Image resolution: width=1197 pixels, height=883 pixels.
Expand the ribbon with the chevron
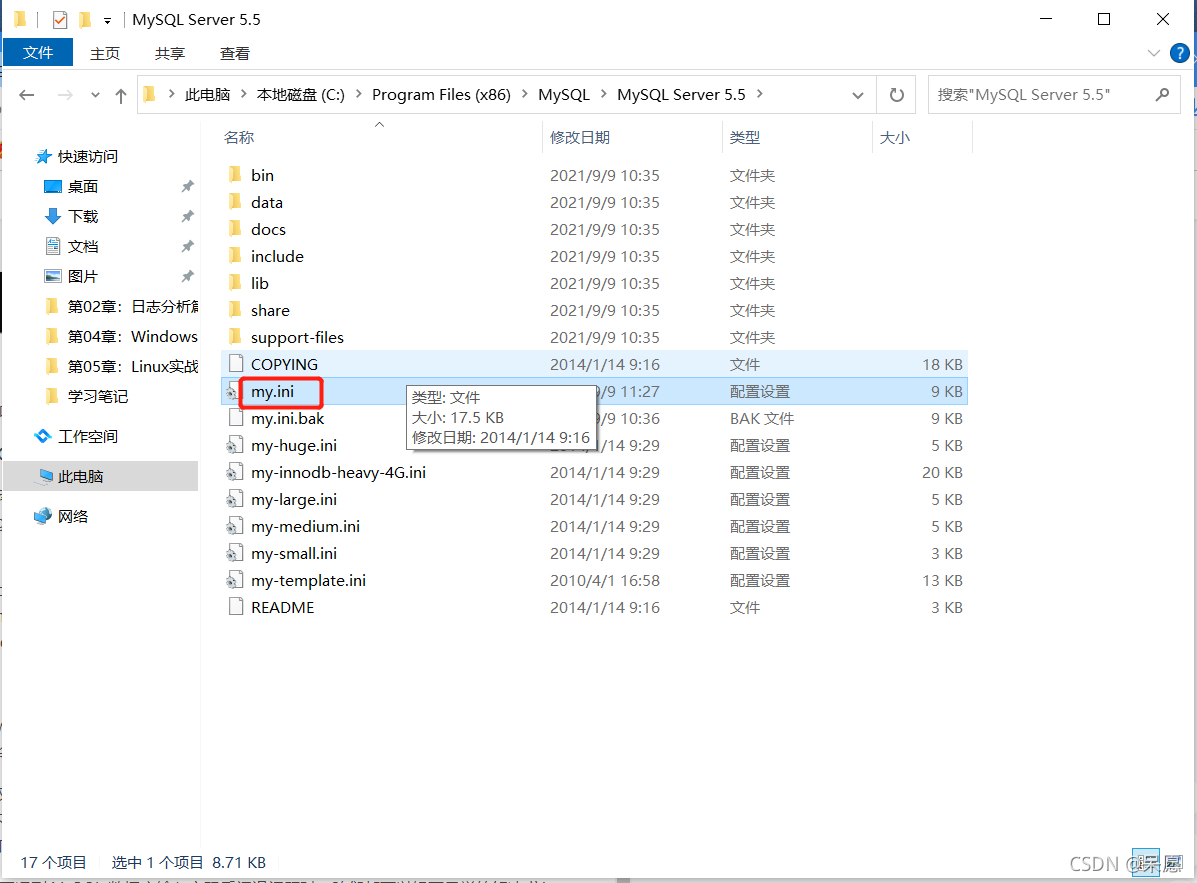(x=1153, y=53)
